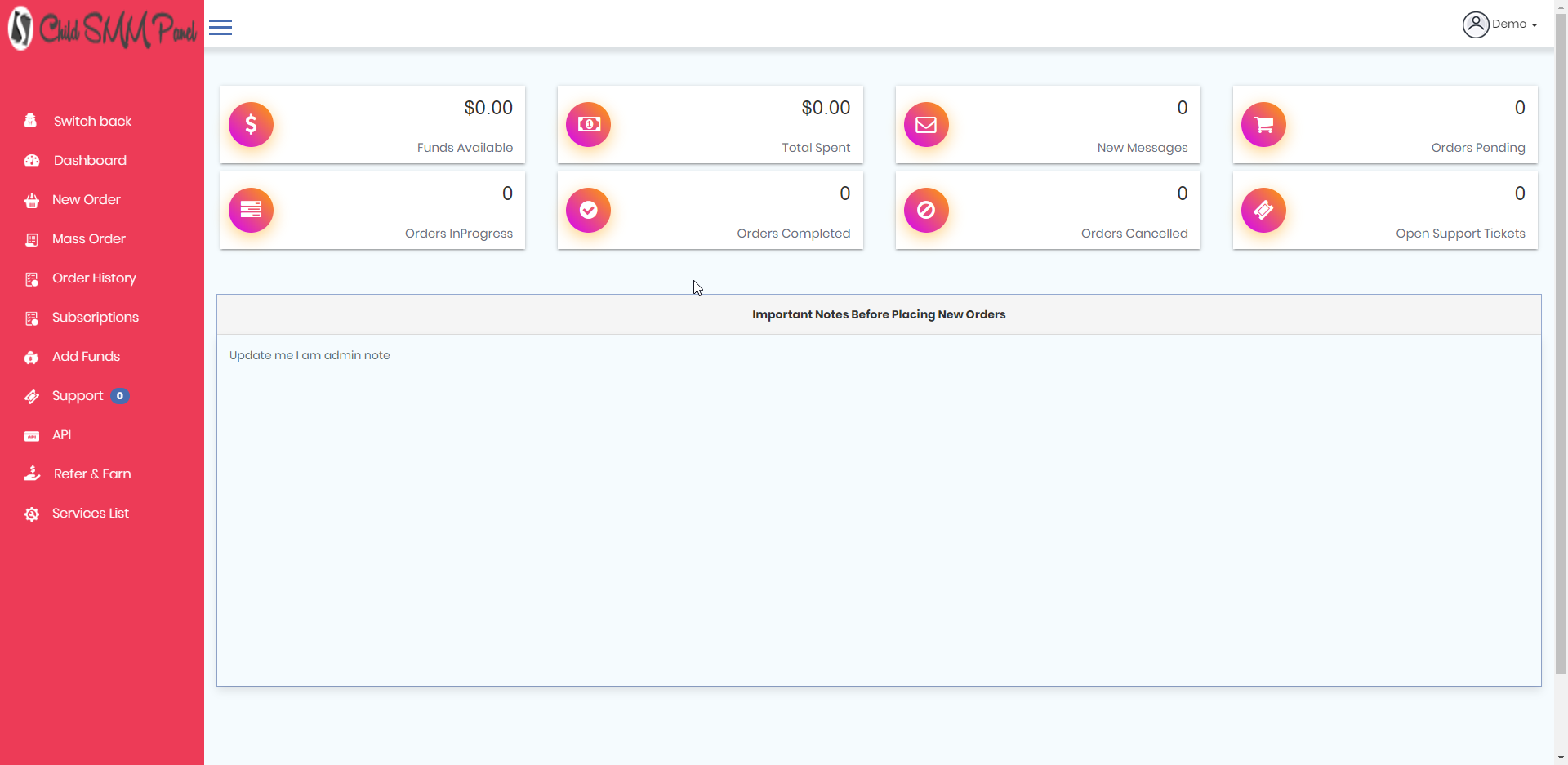Open the Add Funds page
This screenshot has width=1568, height=765.
(x=86, y=357)
